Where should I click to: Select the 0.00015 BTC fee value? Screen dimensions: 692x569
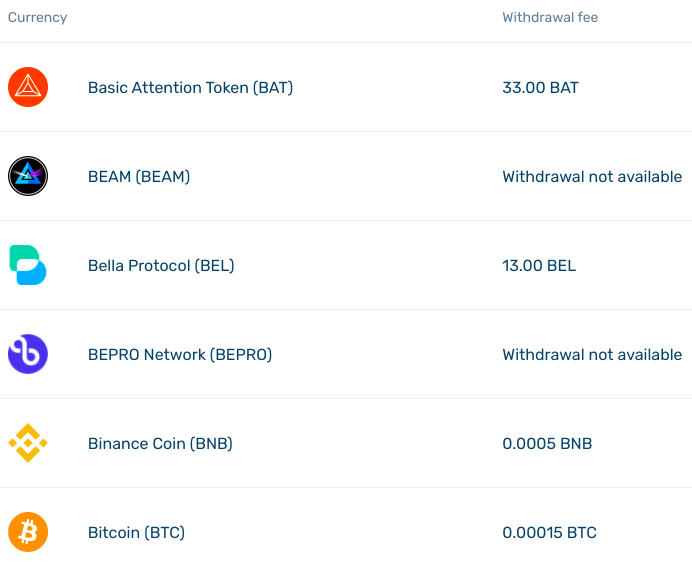click(549, 532)
